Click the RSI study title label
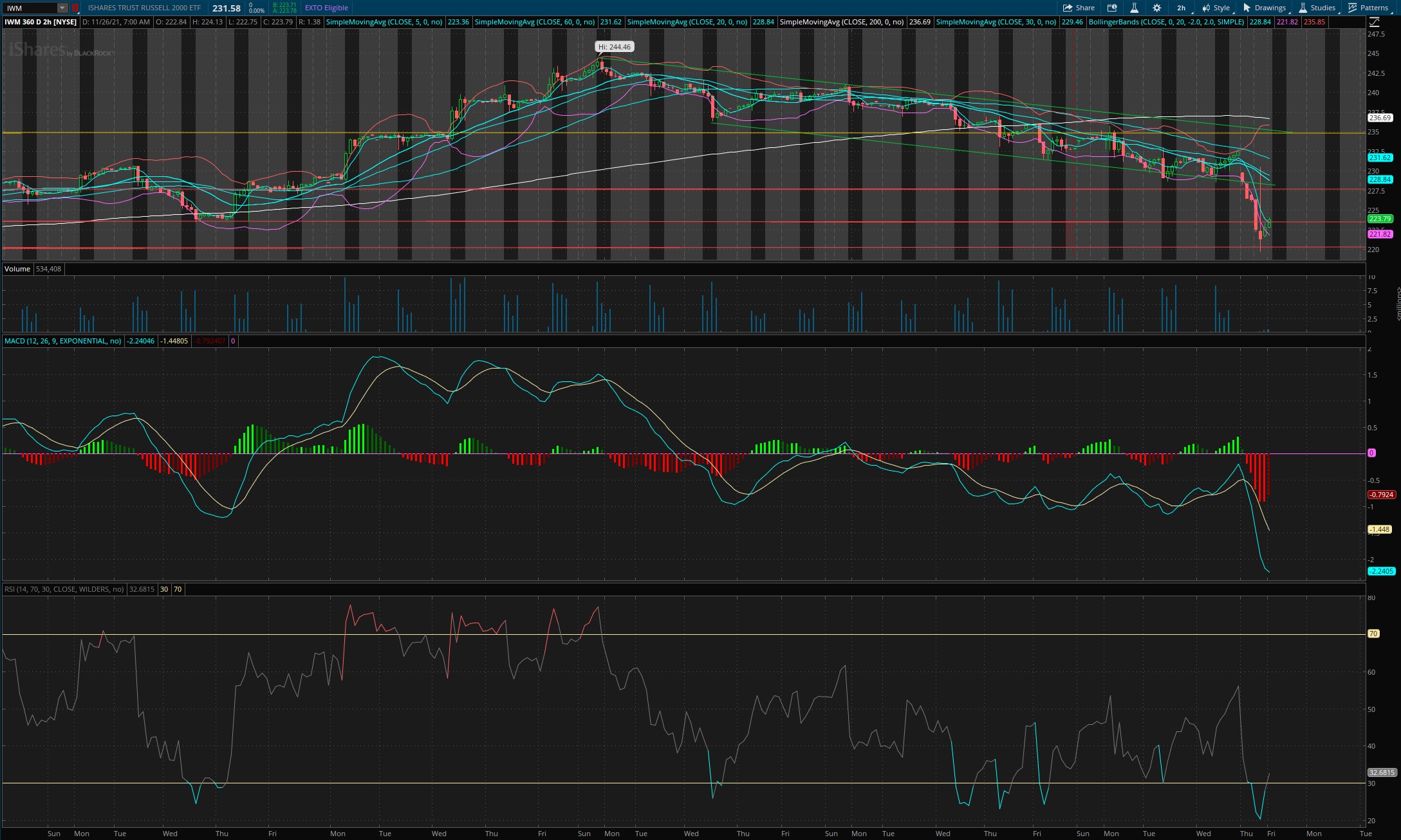The image size is (1401, 840). click(64, 589)
